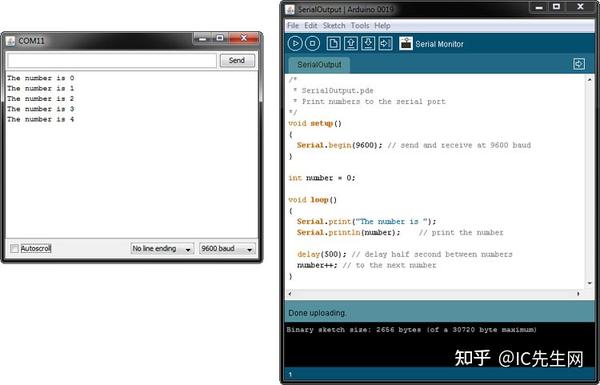Click the editor vertical scrollbar down arrow
Image resolution: width=600 pixels, height=385 pixels.
(589, 283)
